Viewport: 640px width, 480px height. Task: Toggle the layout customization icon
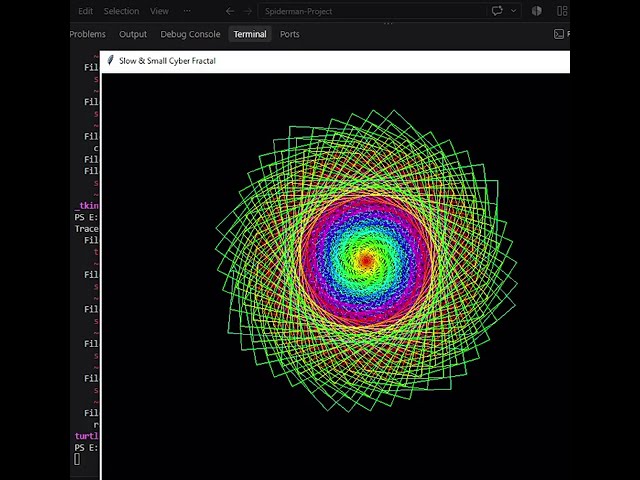[562, 11]
